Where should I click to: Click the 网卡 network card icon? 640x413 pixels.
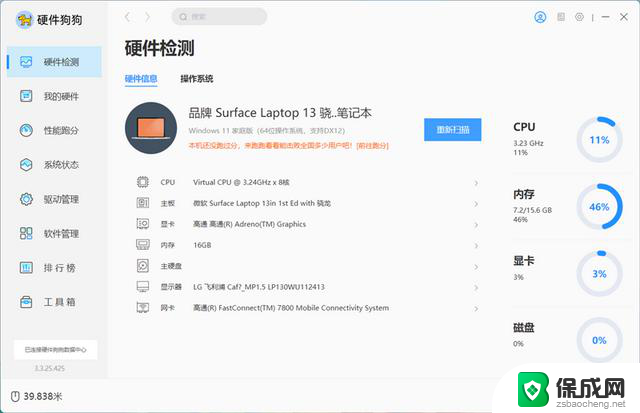(x=142, y=307)
